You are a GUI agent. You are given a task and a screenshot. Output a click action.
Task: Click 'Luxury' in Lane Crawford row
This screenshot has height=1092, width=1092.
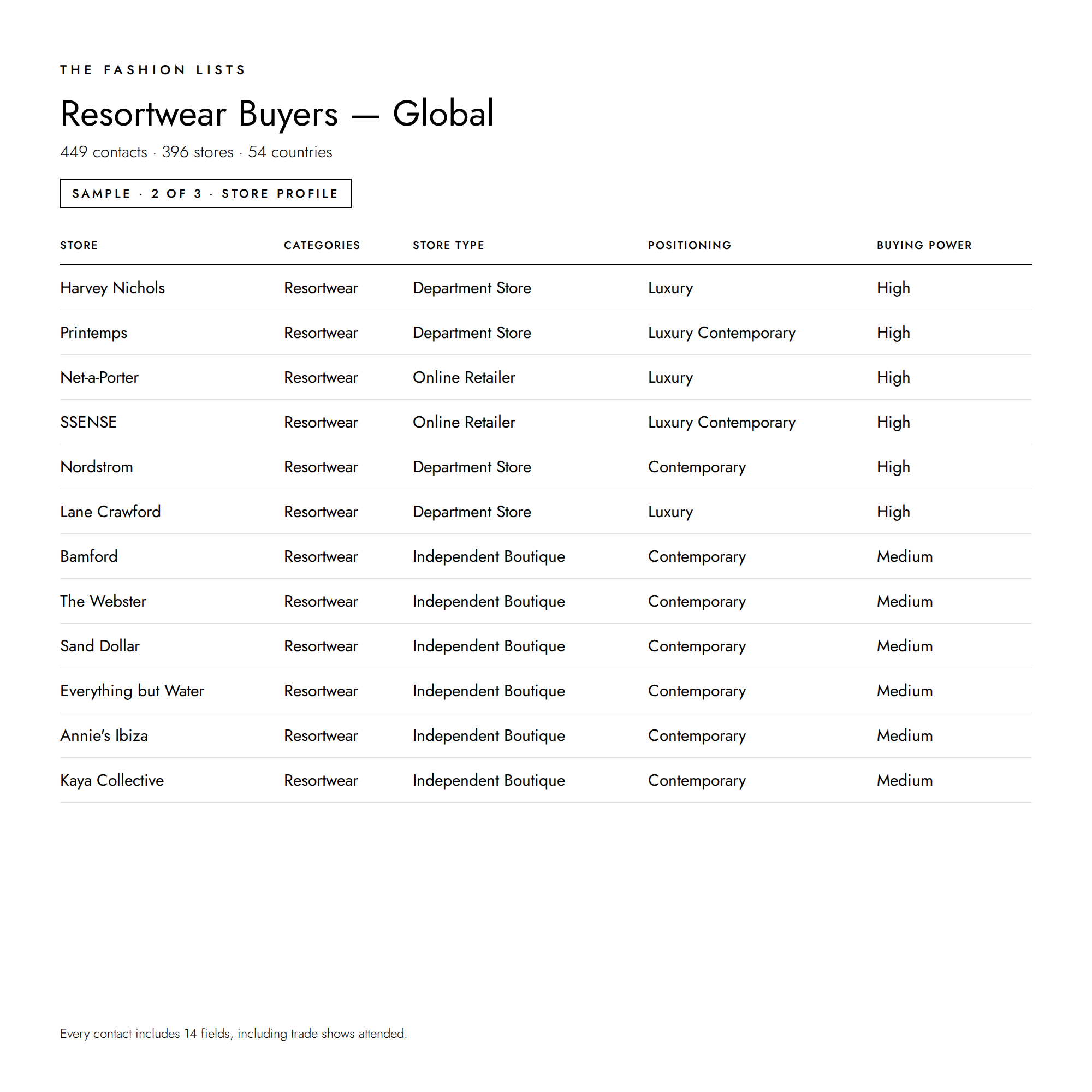670,512
